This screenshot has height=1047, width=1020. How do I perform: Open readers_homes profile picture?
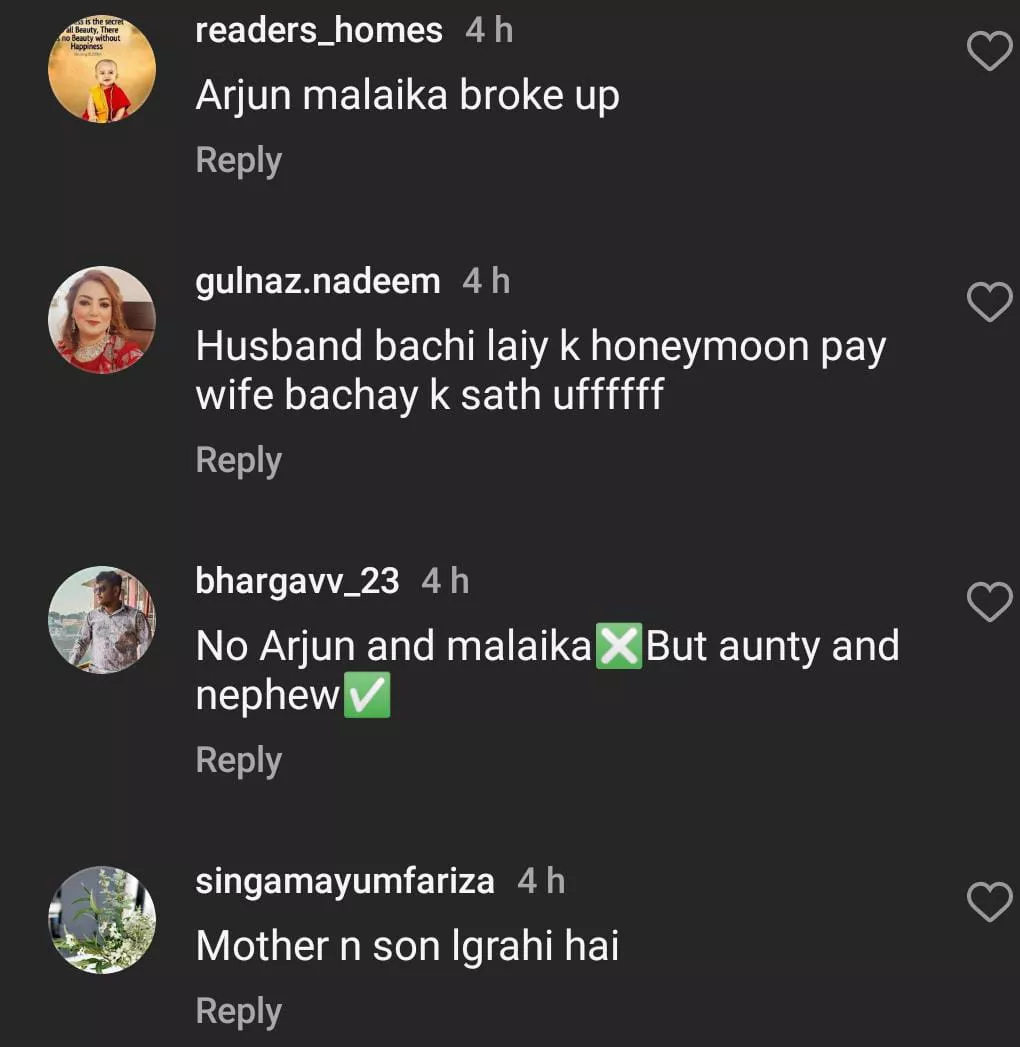[102, 69]
